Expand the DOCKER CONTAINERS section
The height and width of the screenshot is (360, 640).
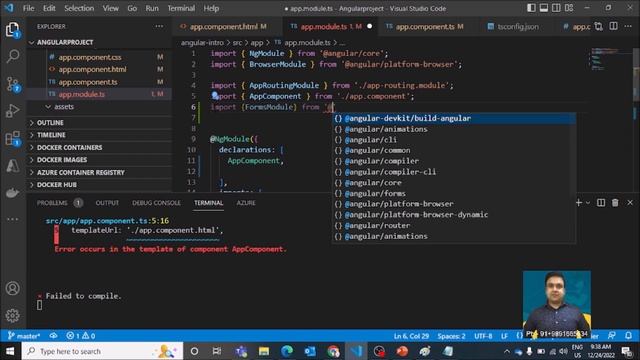point(100,147)
